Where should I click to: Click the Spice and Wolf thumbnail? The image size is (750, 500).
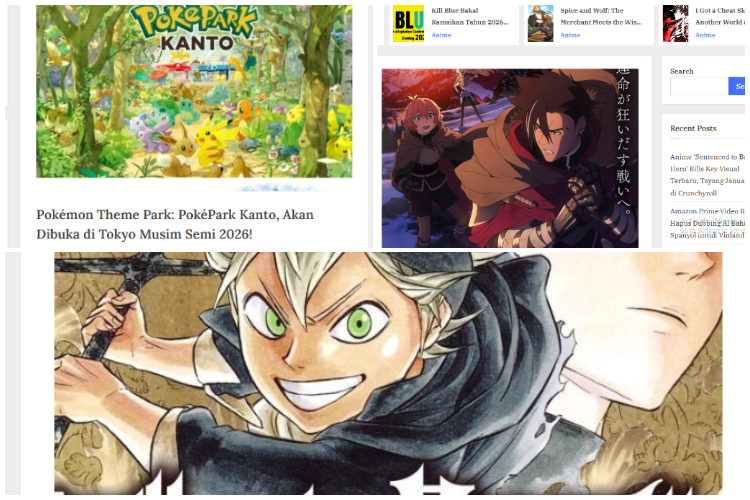point(540,23)
